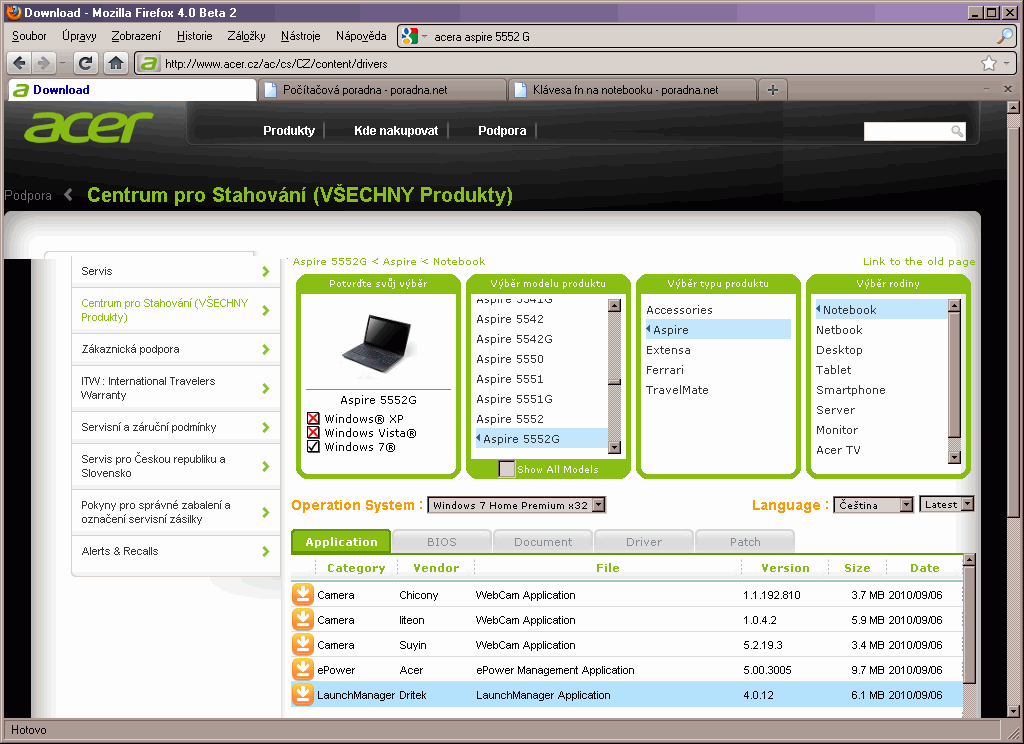This screenshot has width=1024, height=744.
Task: Reload the page with the refresh icon
Action: (85, 63)
